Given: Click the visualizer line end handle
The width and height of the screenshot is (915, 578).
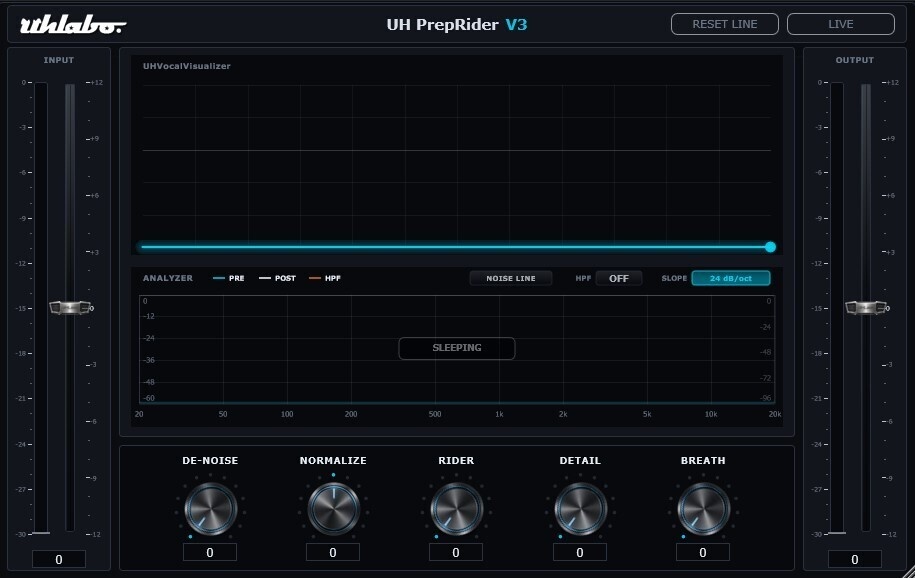Looking at the screenshot, I should [770, 247].
